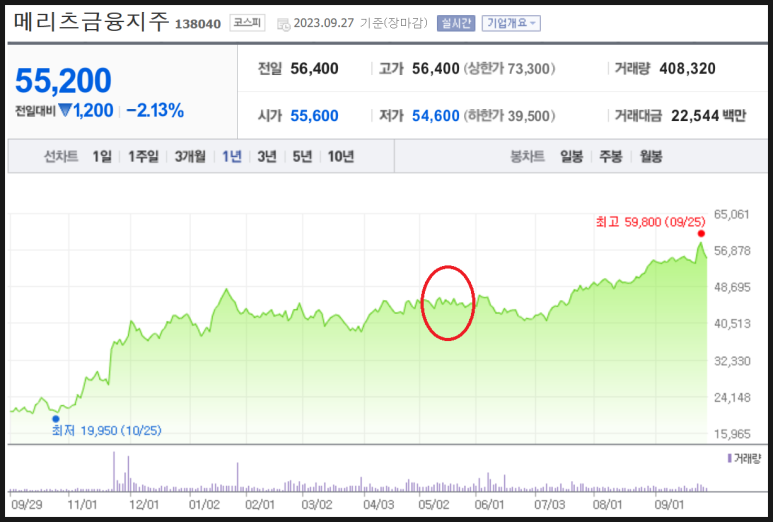773x522 pixels.
Task: Click the 48,695 y-axis label
Action: (732, 287)
